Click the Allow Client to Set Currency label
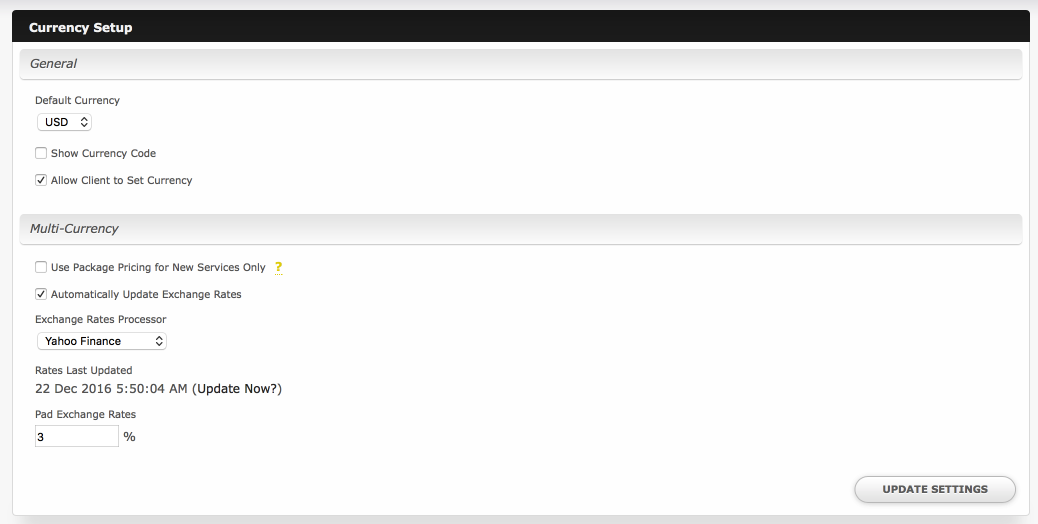 pyautogui.click(x=122, y=180)
